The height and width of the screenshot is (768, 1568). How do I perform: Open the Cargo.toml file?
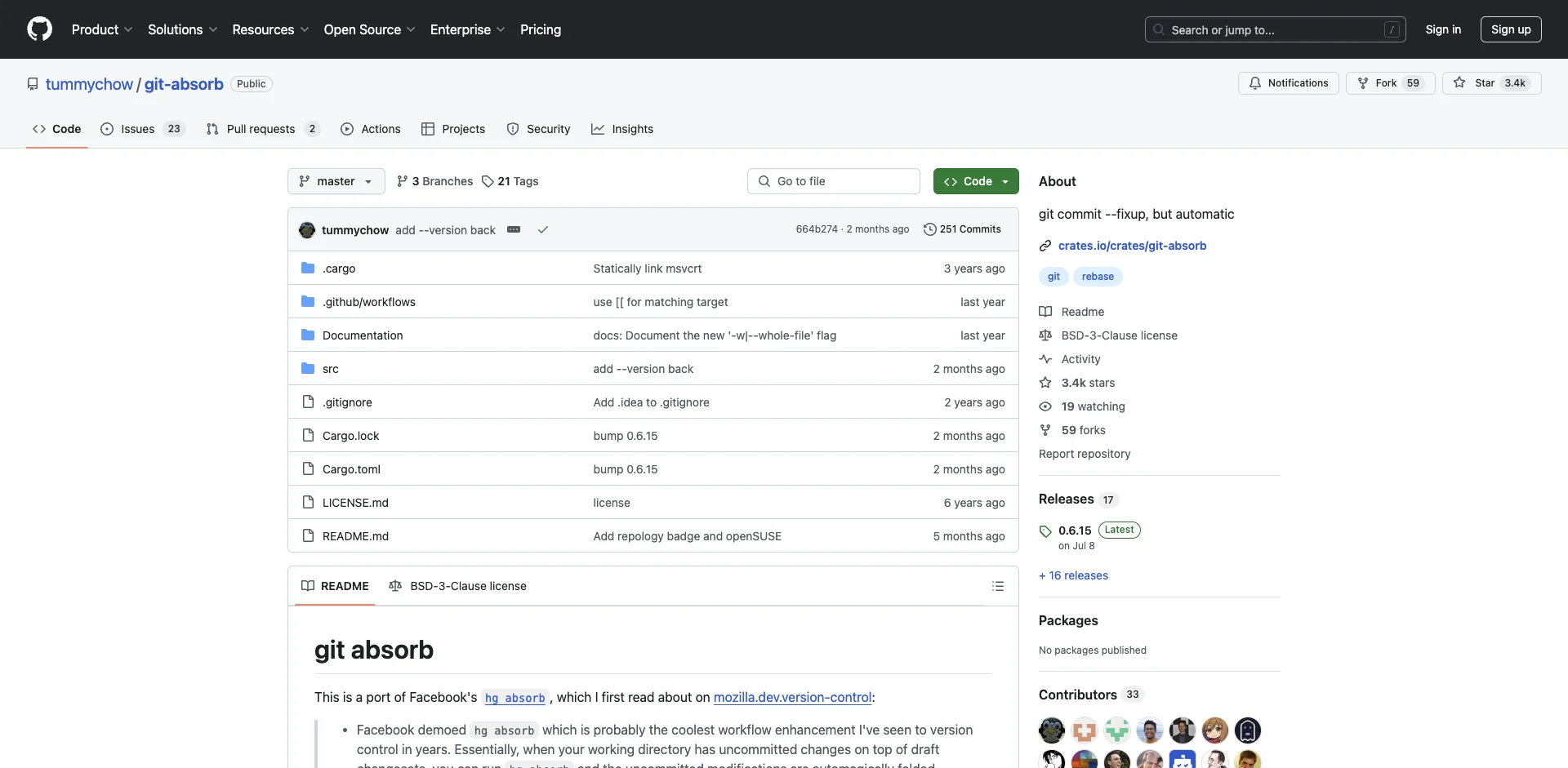(351, 469)
